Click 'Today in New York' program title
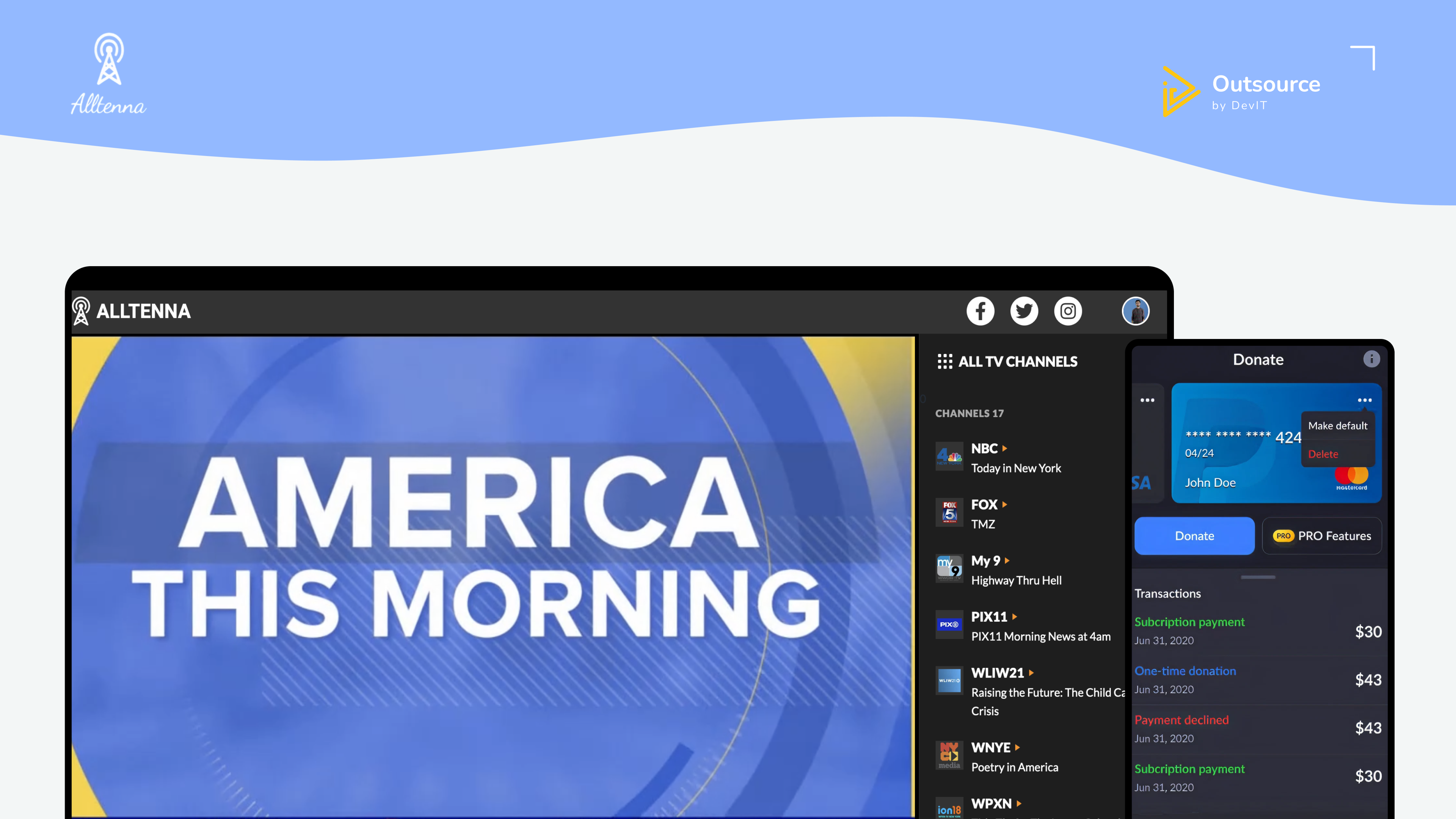This screenshot has height=819, width=1456. point(1016,468)
